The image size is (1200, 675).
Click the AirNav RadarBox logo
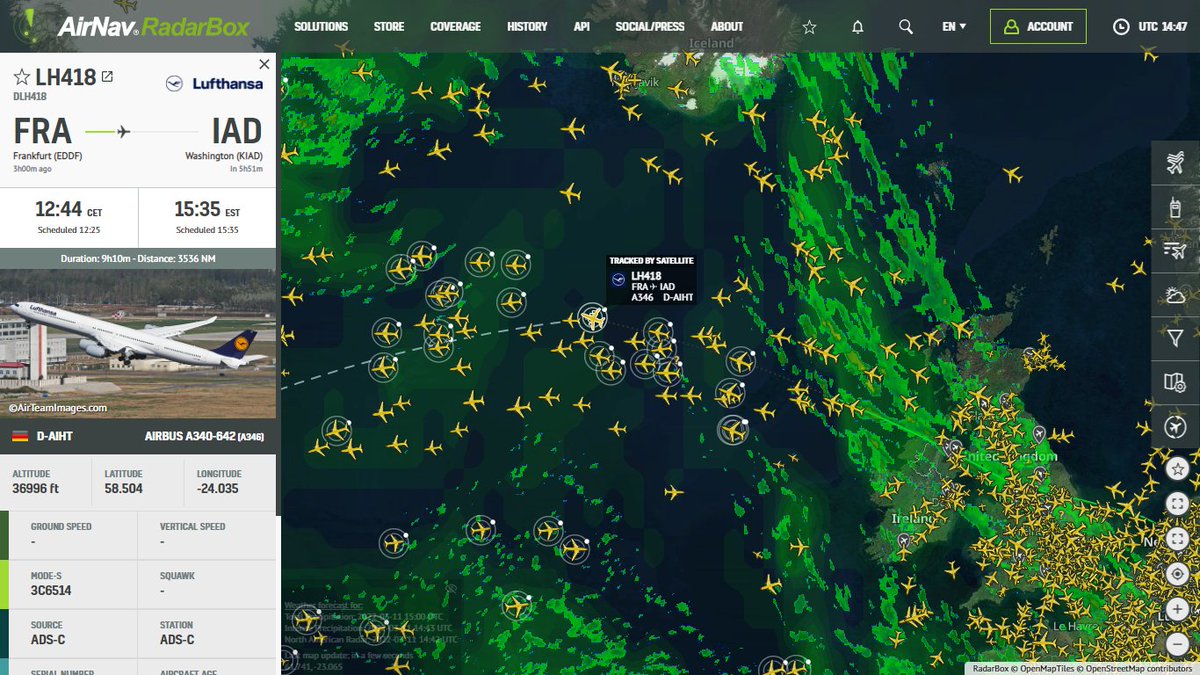click(x=134, y=25)
